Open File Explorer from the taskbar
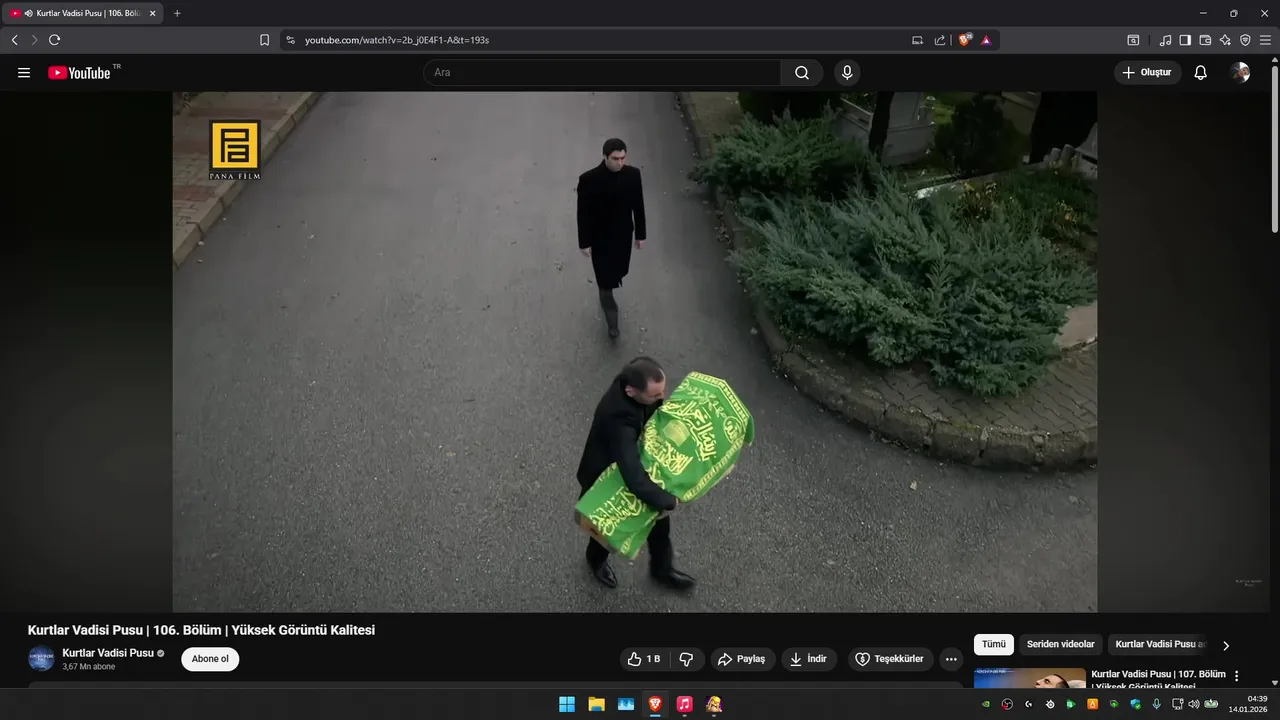 (x=596, y=704)
